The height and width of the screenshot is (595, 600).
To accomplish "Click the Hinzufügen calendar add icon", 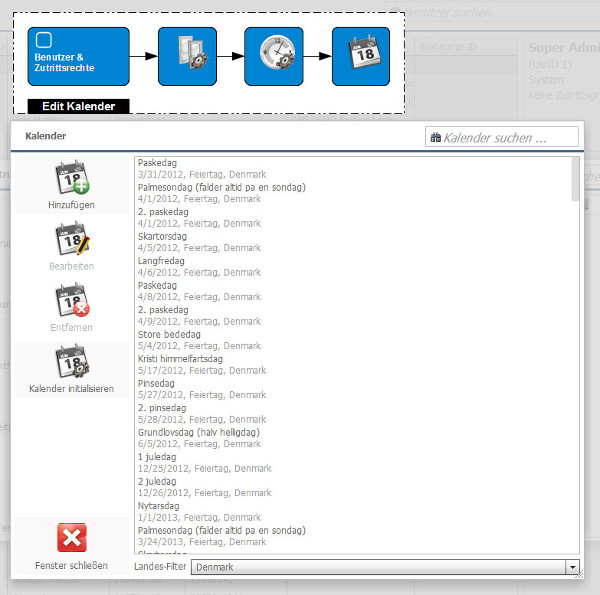I will pyautogui.click(x=71, y=178).
